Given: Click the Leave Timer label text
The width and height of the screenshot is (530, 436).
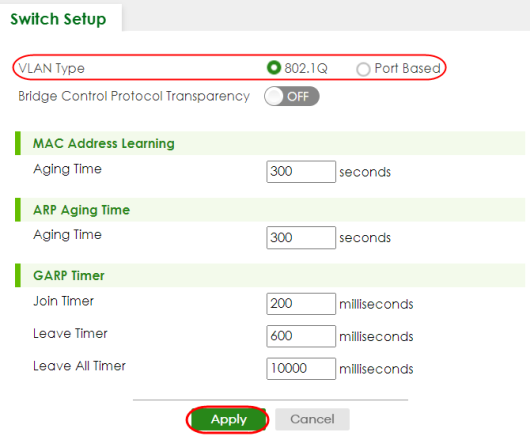Looking at the screenshot, I should tap(70, 333).
